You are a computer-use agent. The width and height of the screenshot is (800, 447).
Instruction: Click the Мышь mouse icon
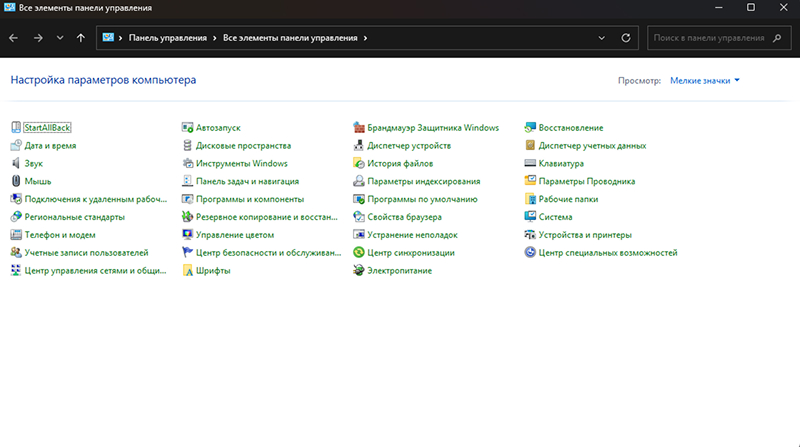click(x=16, y=181)
